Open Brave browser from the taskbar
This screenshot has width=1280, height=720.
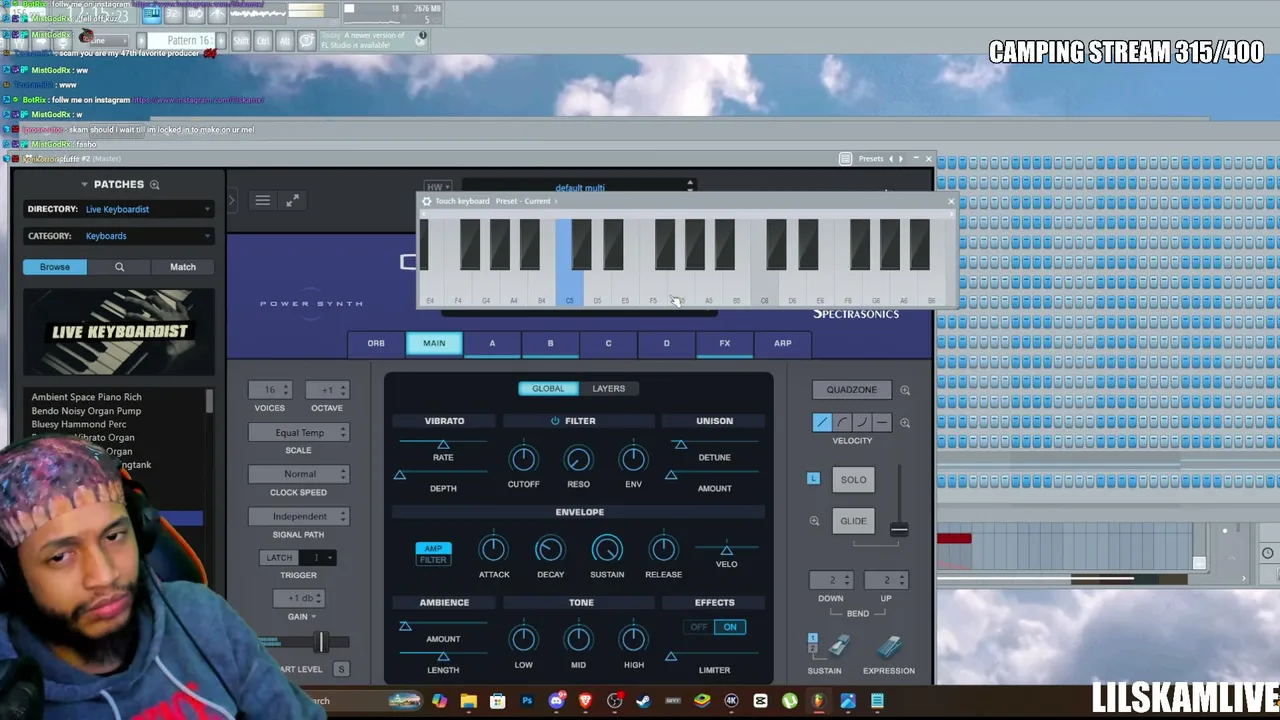[585, 701]
